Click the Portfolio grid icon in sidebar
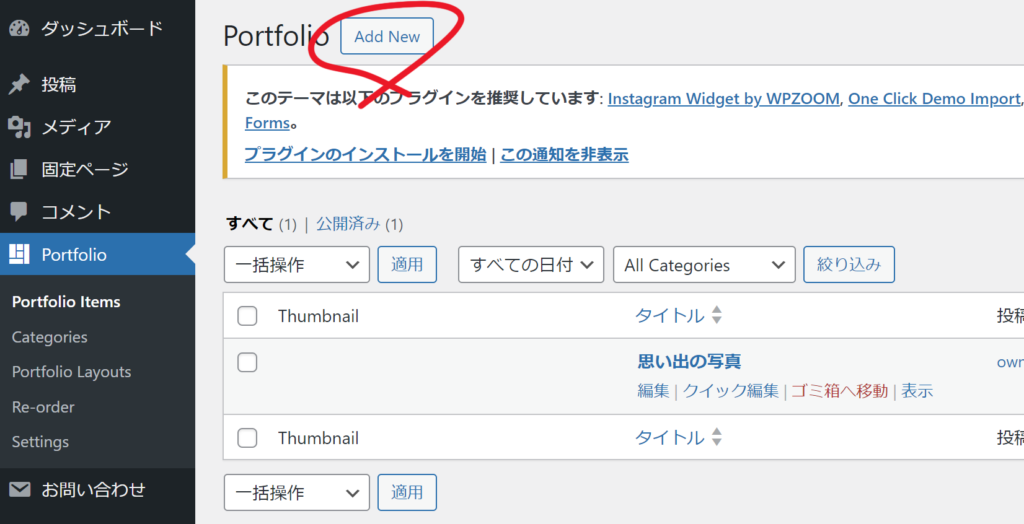Screen dimensions: 1024x524 (x=19, y=255)
